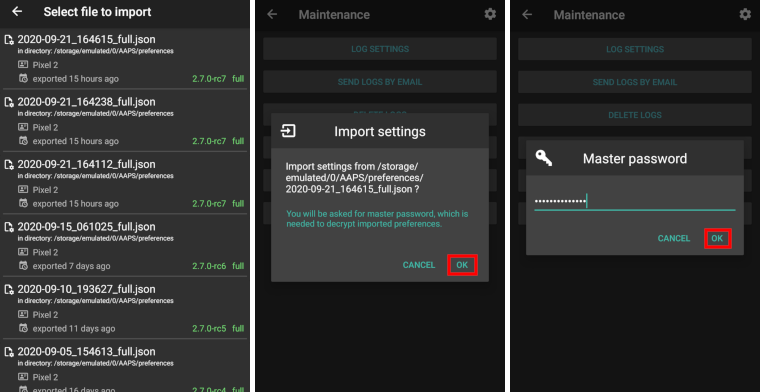
Task: Click device icon in 2020-09-21_164112 row
Action: [x=23, y=189]
